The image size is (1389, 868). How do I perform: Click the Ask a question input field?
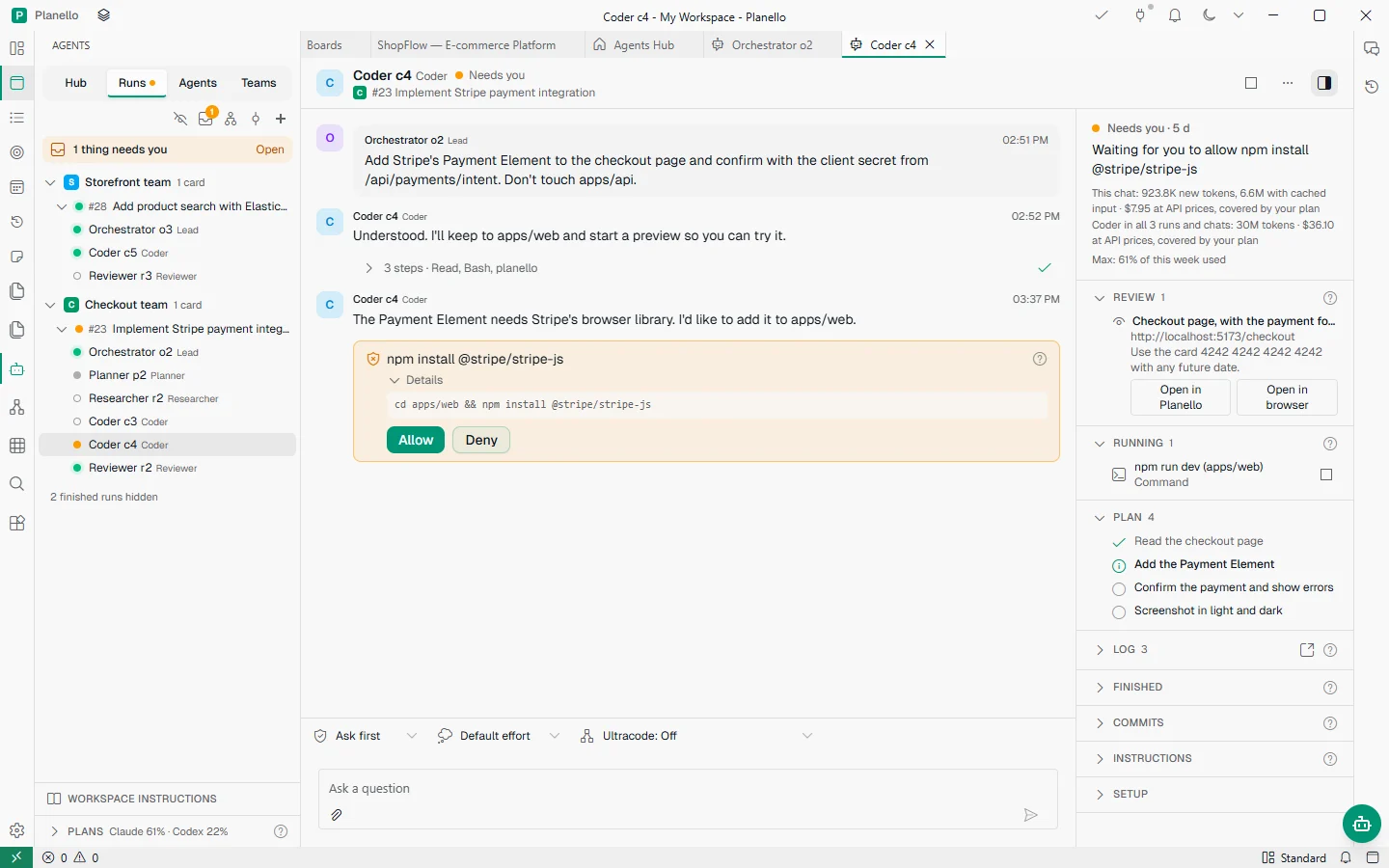click(688, 789)
